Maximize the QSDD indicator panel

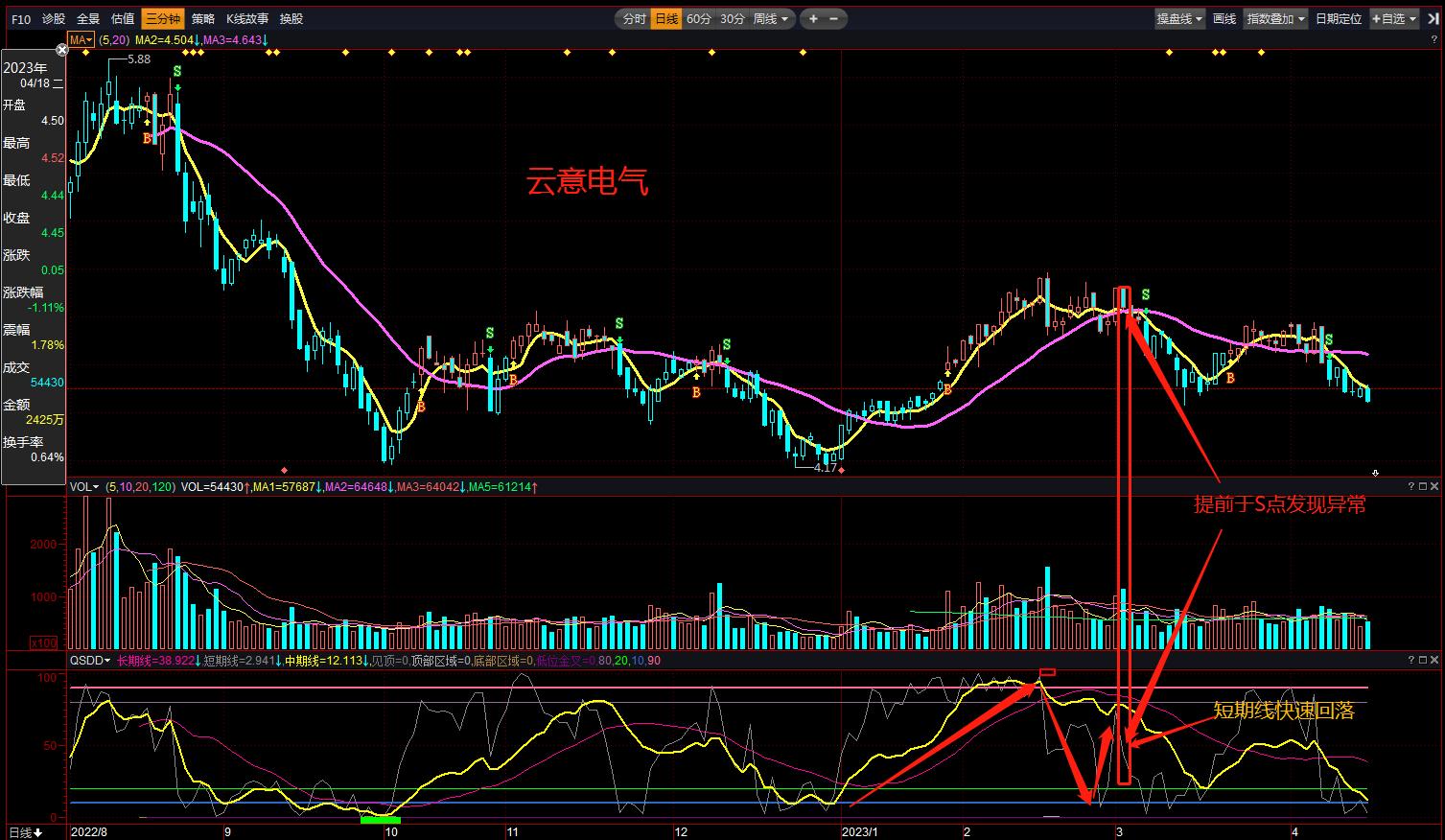[x=1421, y=661]
